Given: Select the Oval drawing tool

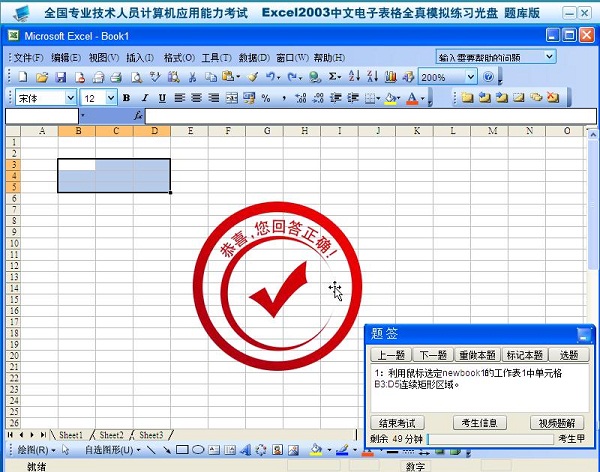Looking at the screenshot, I should coord(198,450).
